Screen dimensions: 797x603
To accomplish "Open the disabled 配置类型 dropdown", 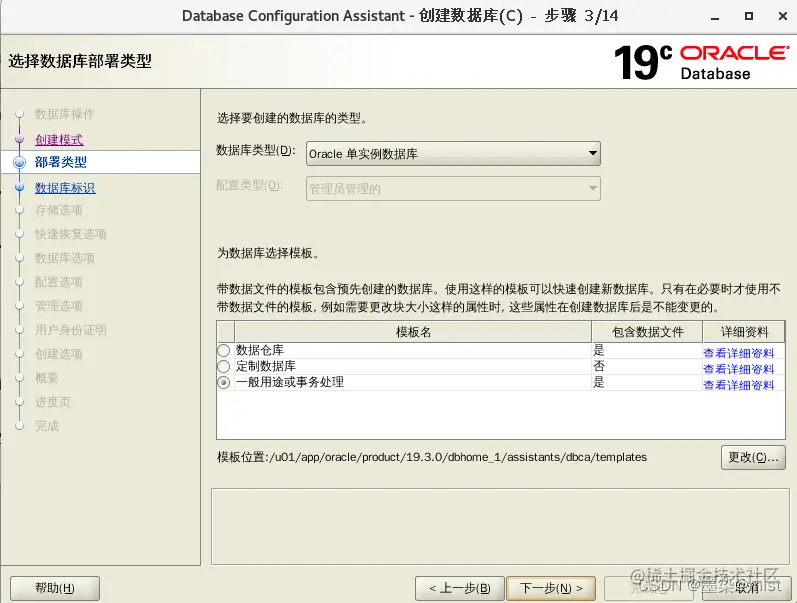I will pyautogui.click(x=453, y=189).
